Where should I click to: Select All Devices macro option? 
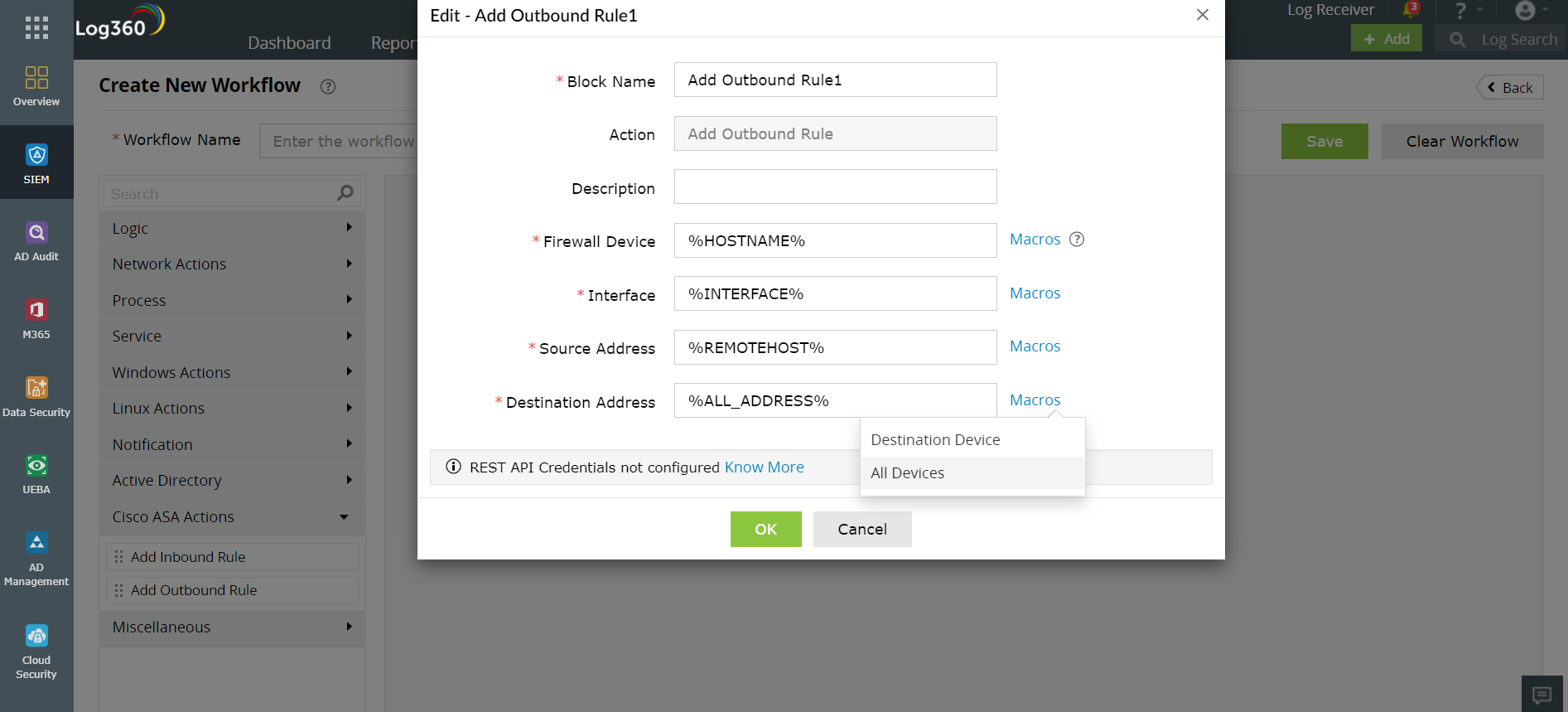[x=908, y=473]
